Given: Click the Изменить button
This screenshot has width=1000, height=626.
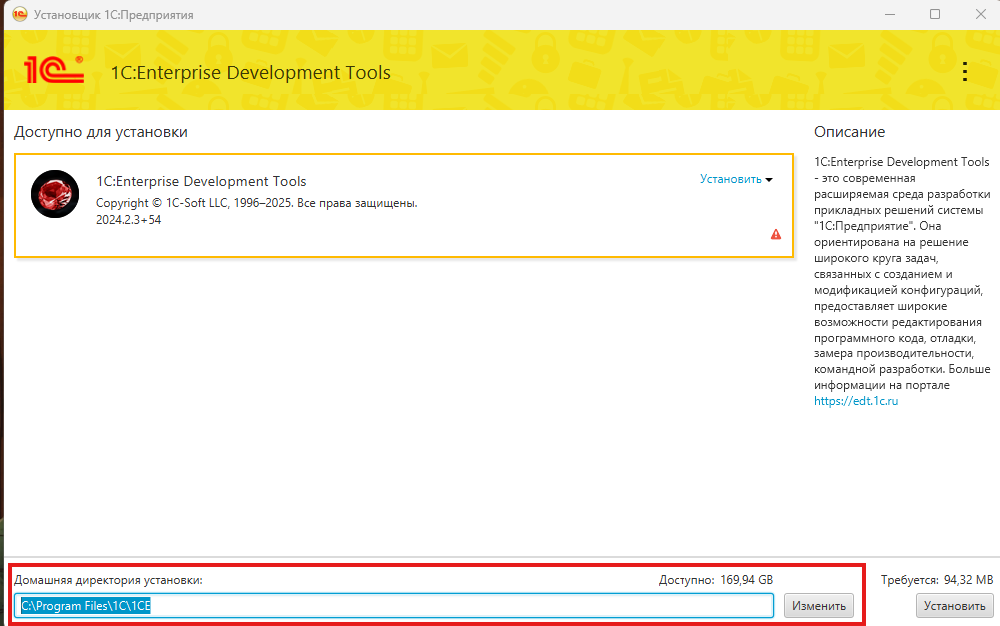Looking at the screenshot, I should coord(819,606).
